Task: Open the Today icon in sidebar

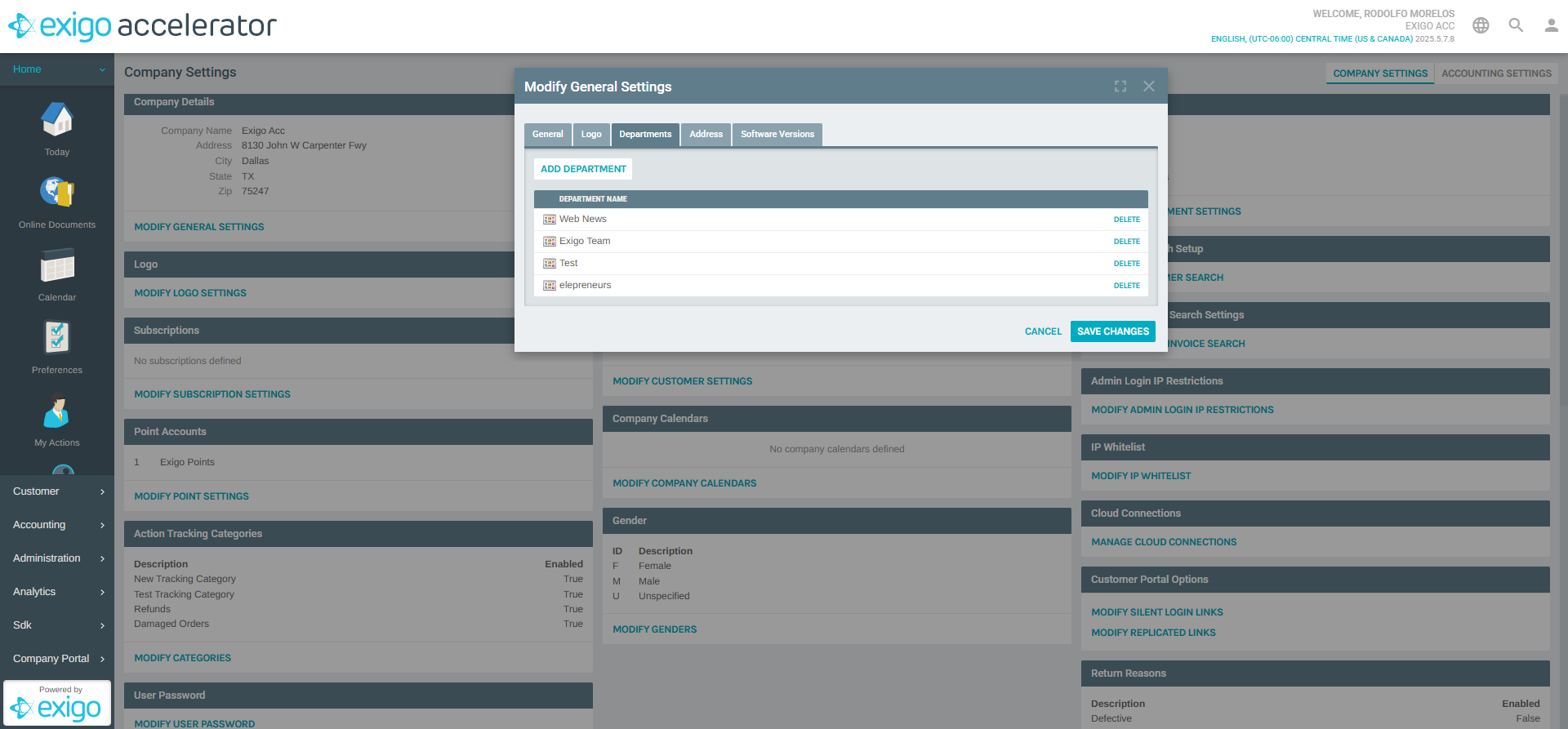Action: click(57, 120)
